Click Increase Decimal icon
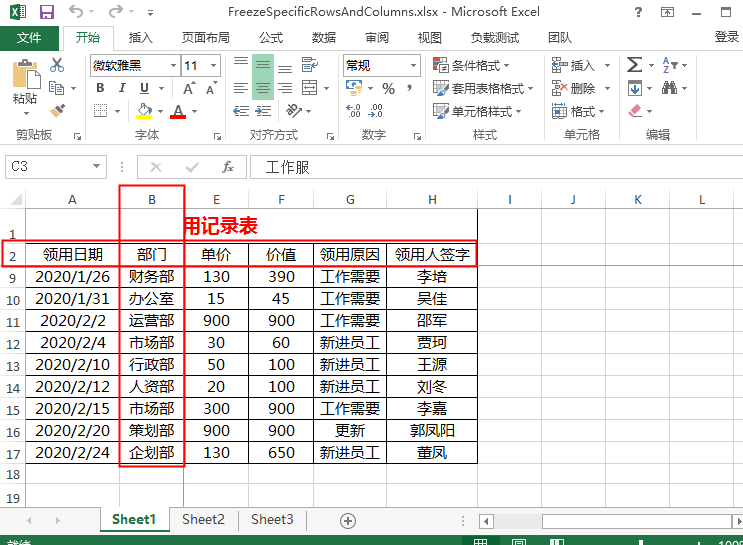 coord(353,111)
